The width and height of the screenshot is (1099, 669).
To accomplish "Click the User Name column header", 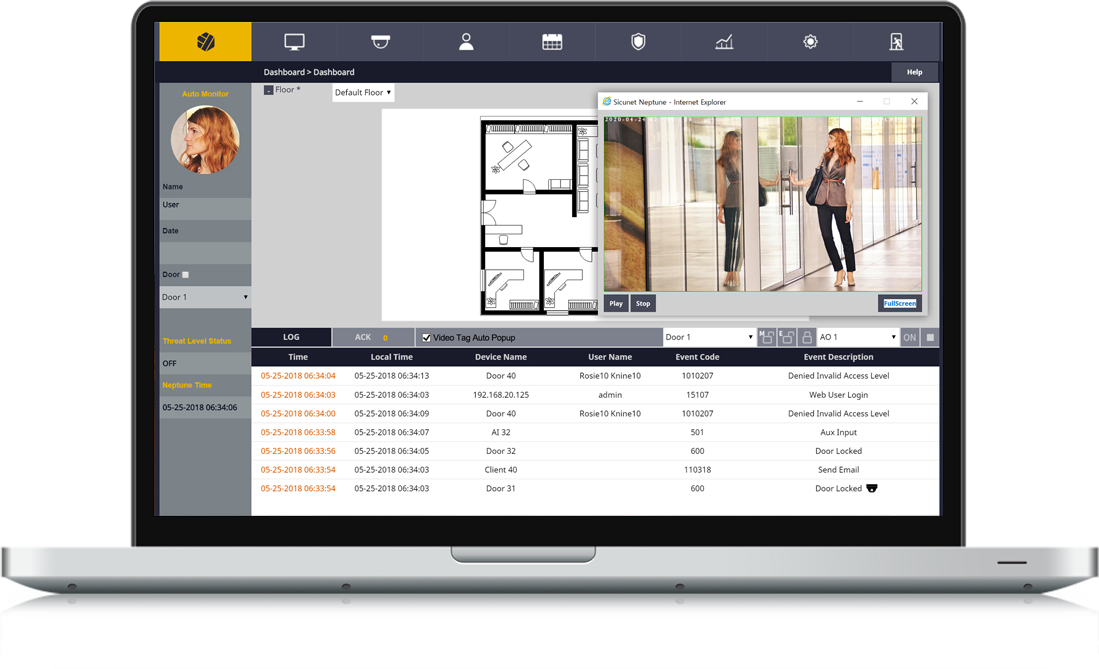I will (610, 357).
